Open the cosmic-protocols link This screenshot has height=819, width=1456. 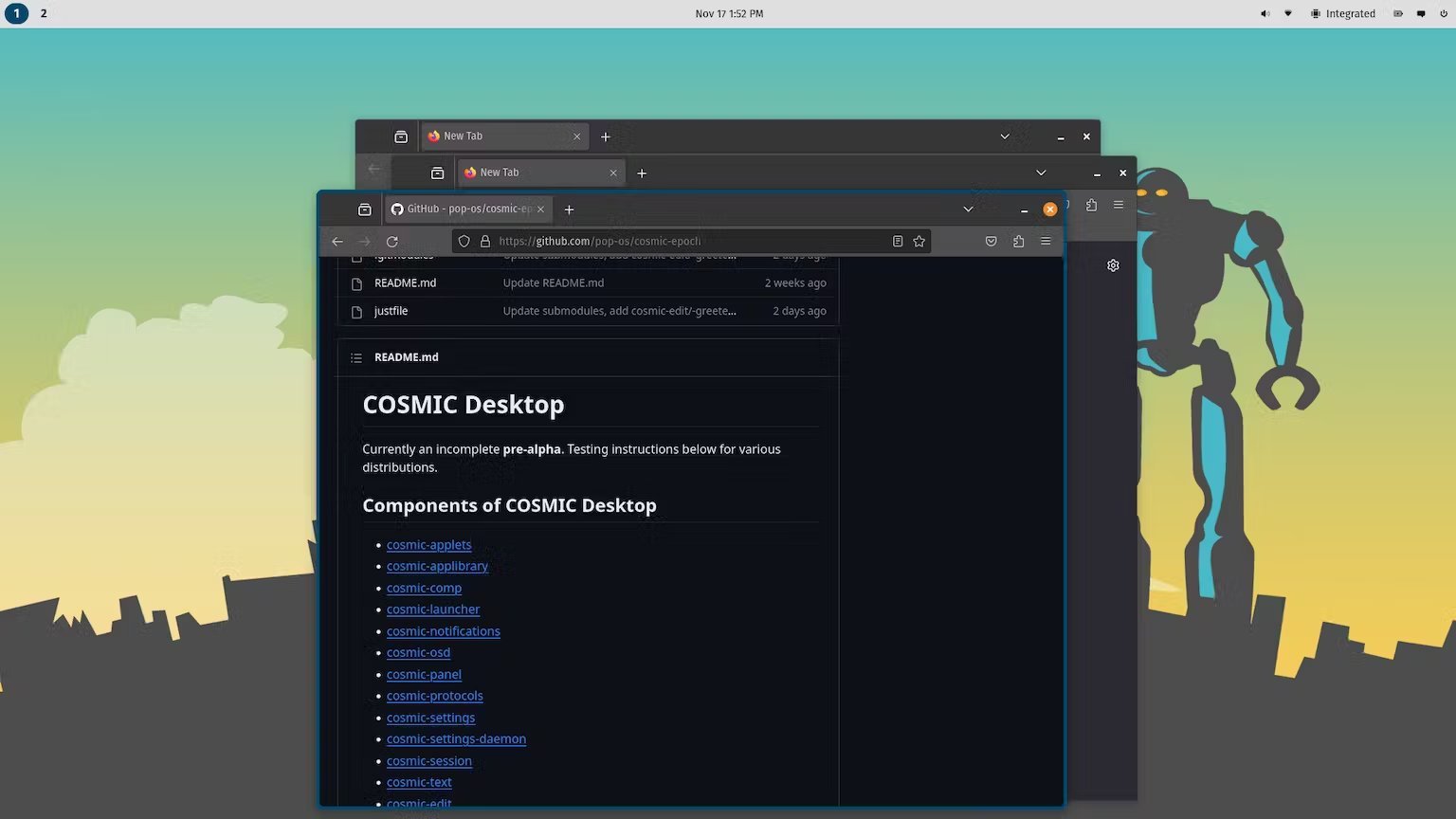(434, 696)
